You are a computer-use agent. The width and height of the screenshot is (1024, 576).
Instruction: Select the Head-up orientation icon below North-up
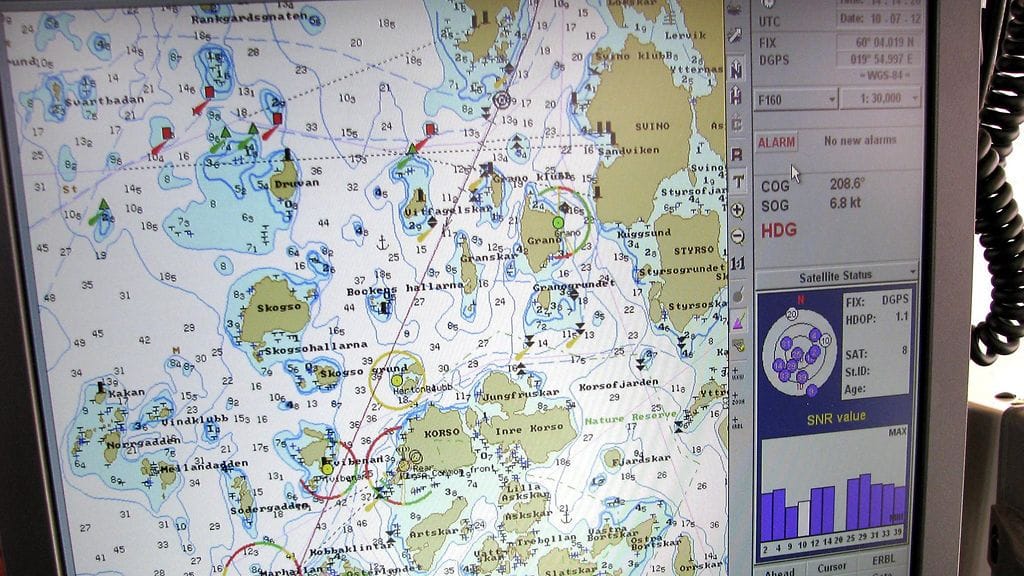click(x=737, y=97)
